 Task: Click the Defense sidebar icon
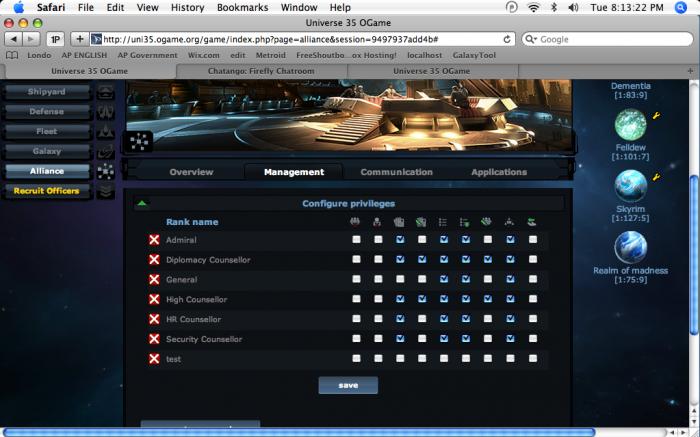(x=106, y=112)
